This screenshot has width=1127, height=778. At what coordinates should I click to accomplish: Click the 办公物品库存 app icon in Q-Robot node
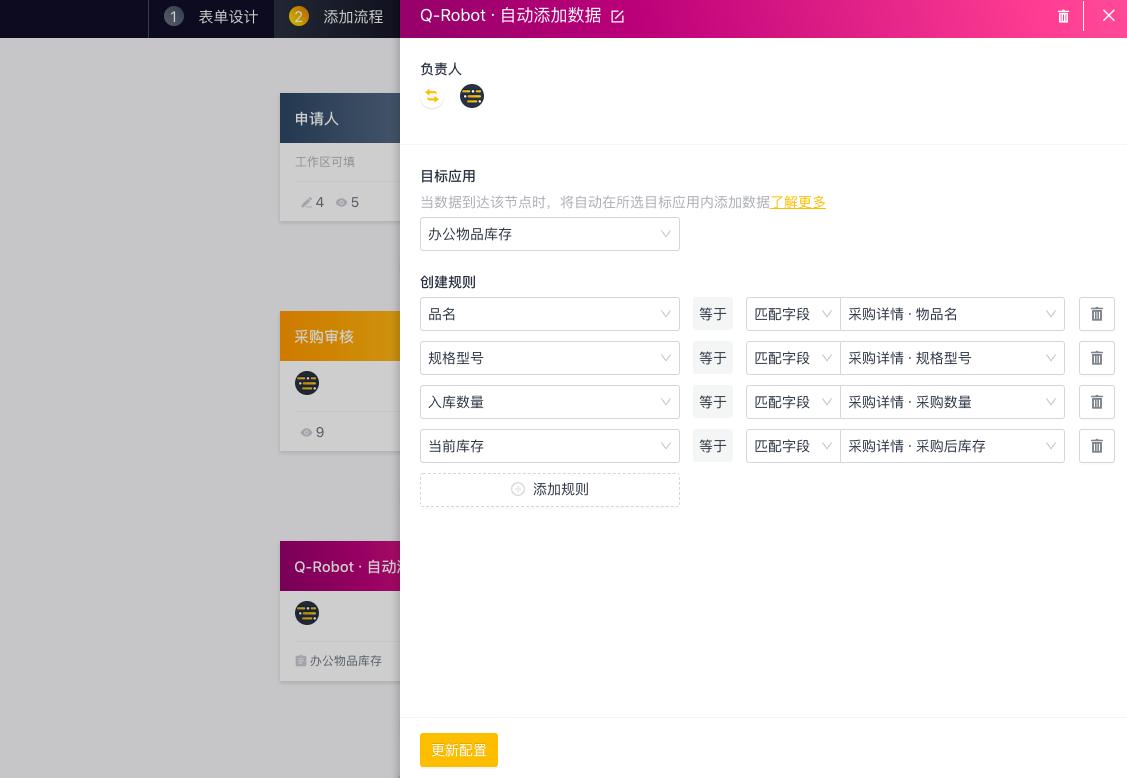tap(301, 660)
